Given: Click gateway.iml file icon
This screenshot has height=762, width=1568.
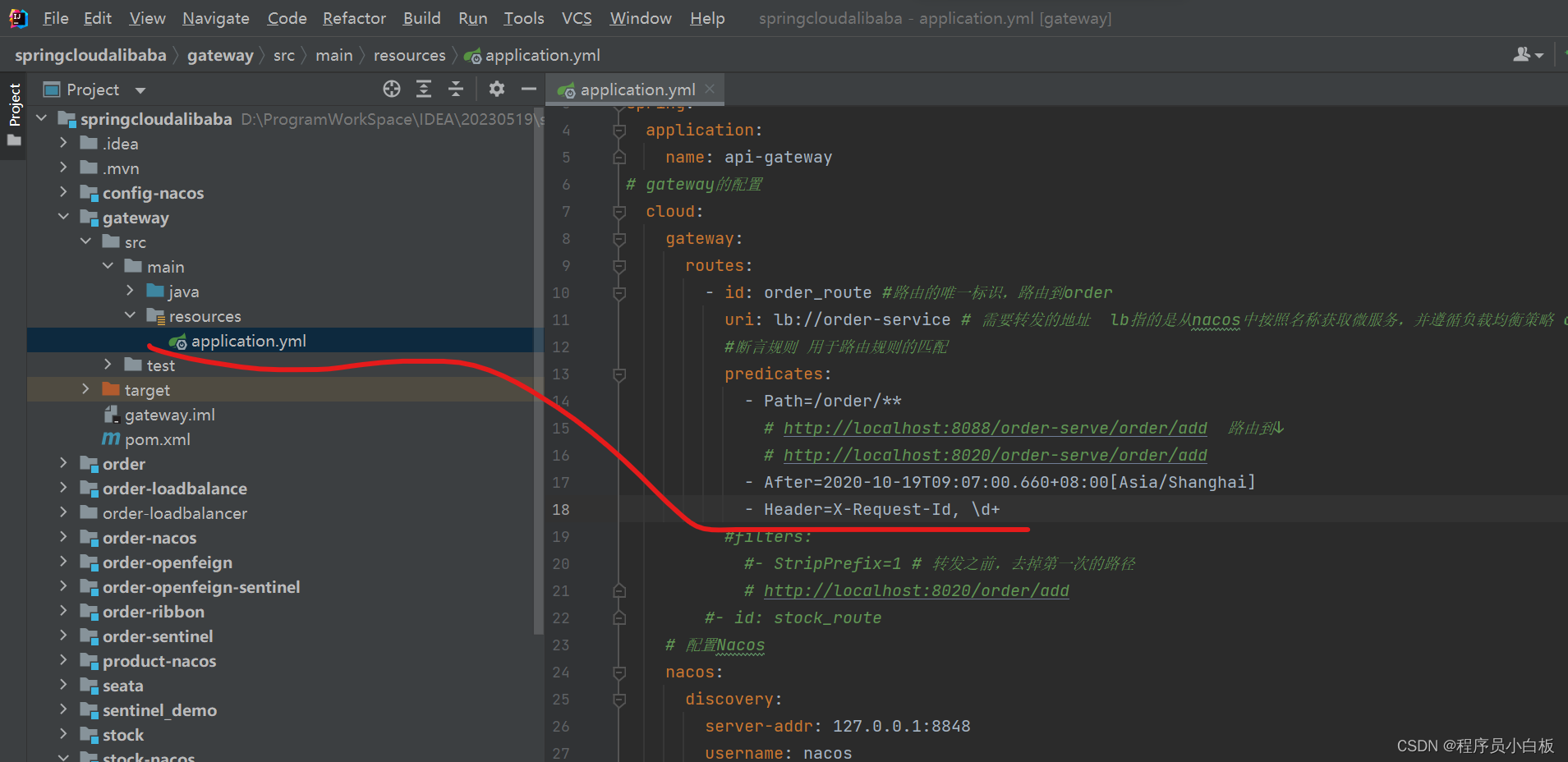Looking at the screenshot, I should [x=111, y=415].
